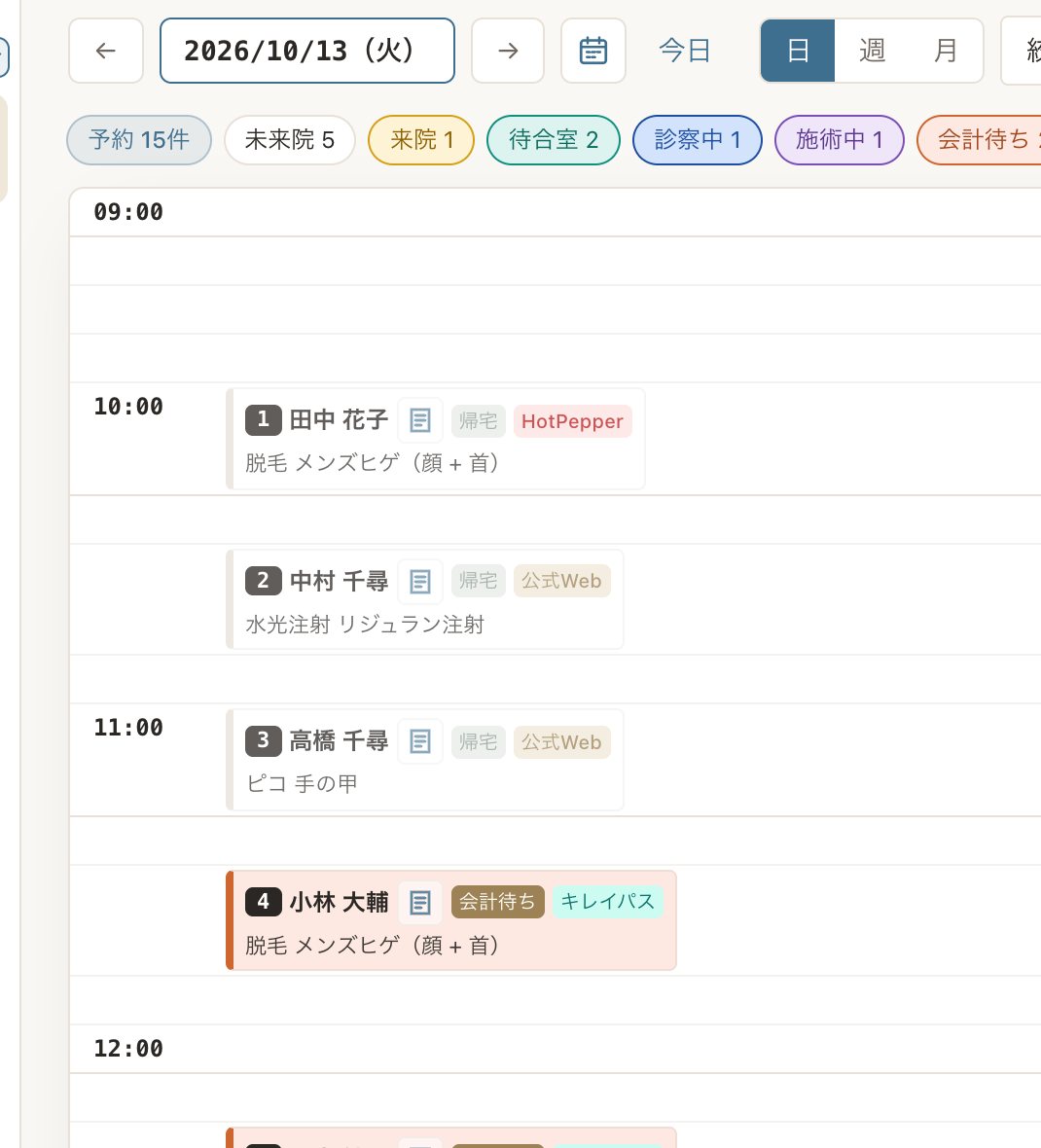Click HotPepper tag on 田中 花子
This screenshot has width=1041, height=1148.
572,421
